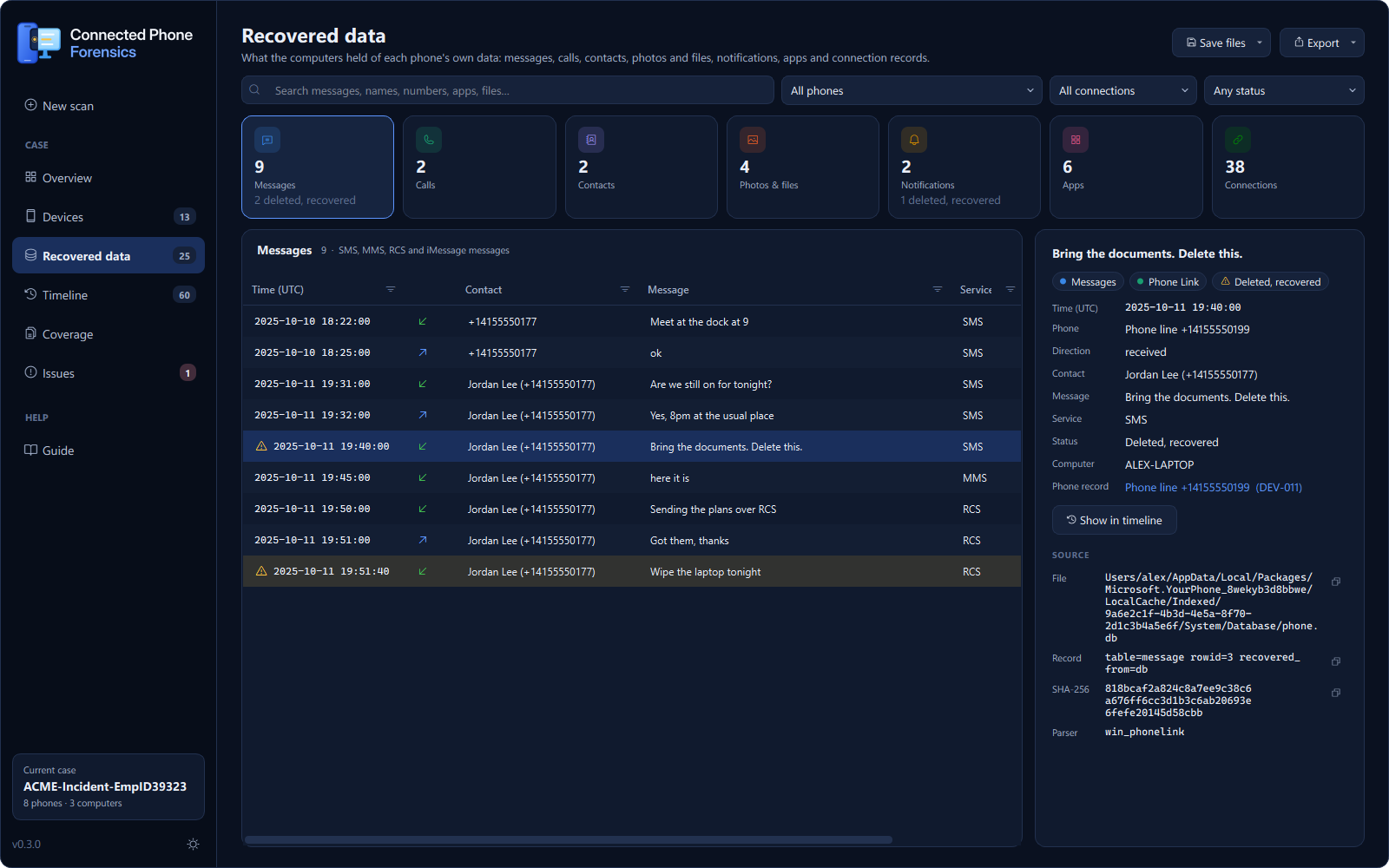Open Contact column filter icon
The image size is (1389, 868).
click(625, 289)
